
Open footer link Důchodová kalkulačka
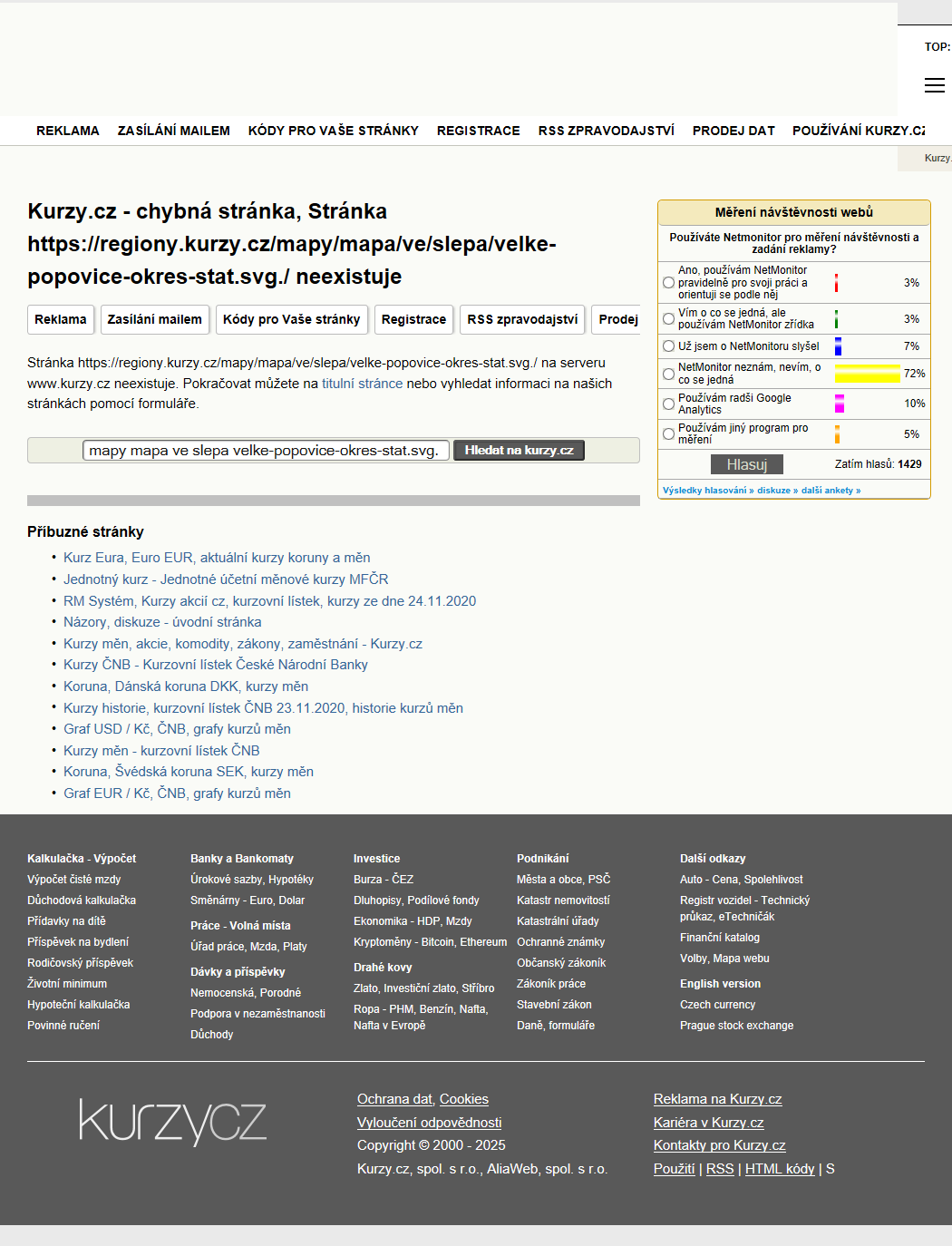coord(82,900)
